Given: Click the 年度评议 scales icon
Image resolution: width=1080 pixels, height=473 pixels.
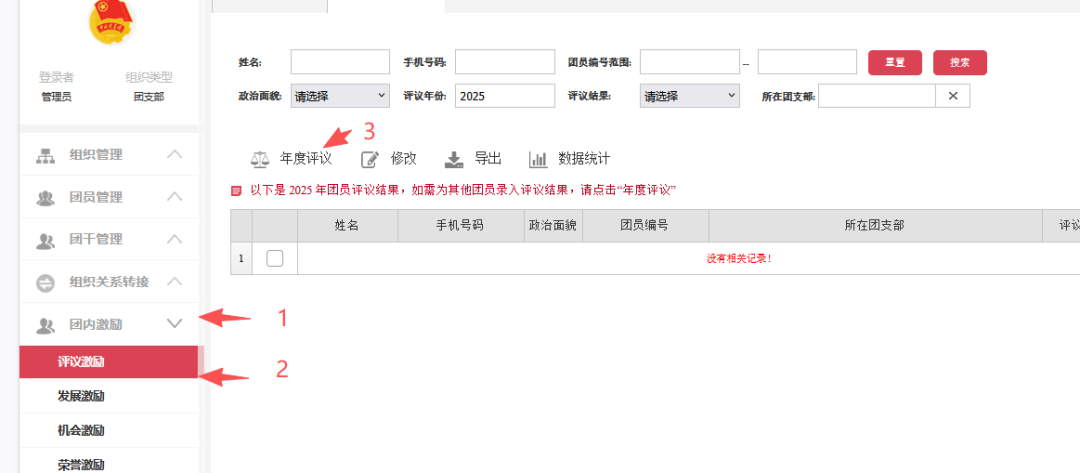Looking at the screenshot, I should pos(260,159).
